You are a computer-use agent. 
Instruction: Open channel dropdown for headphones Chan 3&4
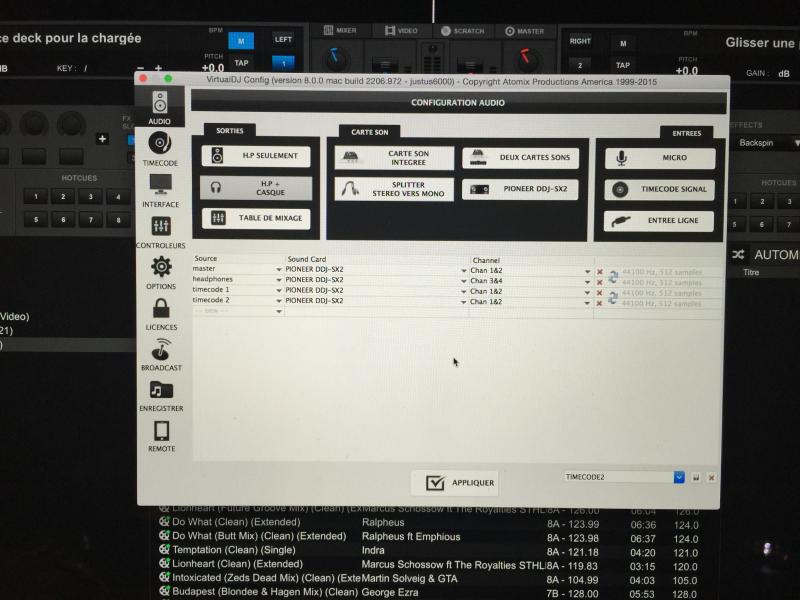pos(587,282)
